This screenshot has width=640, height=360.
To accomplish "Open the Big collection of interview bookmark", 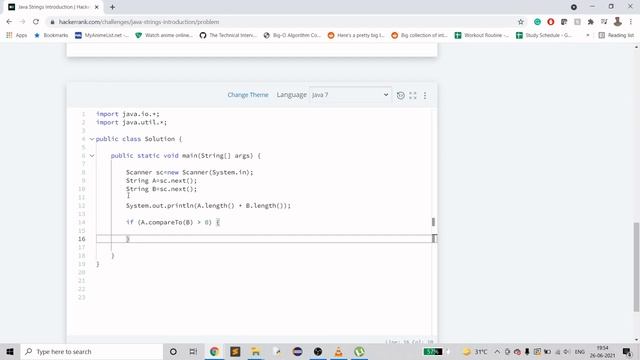I will tap(420, 36).
